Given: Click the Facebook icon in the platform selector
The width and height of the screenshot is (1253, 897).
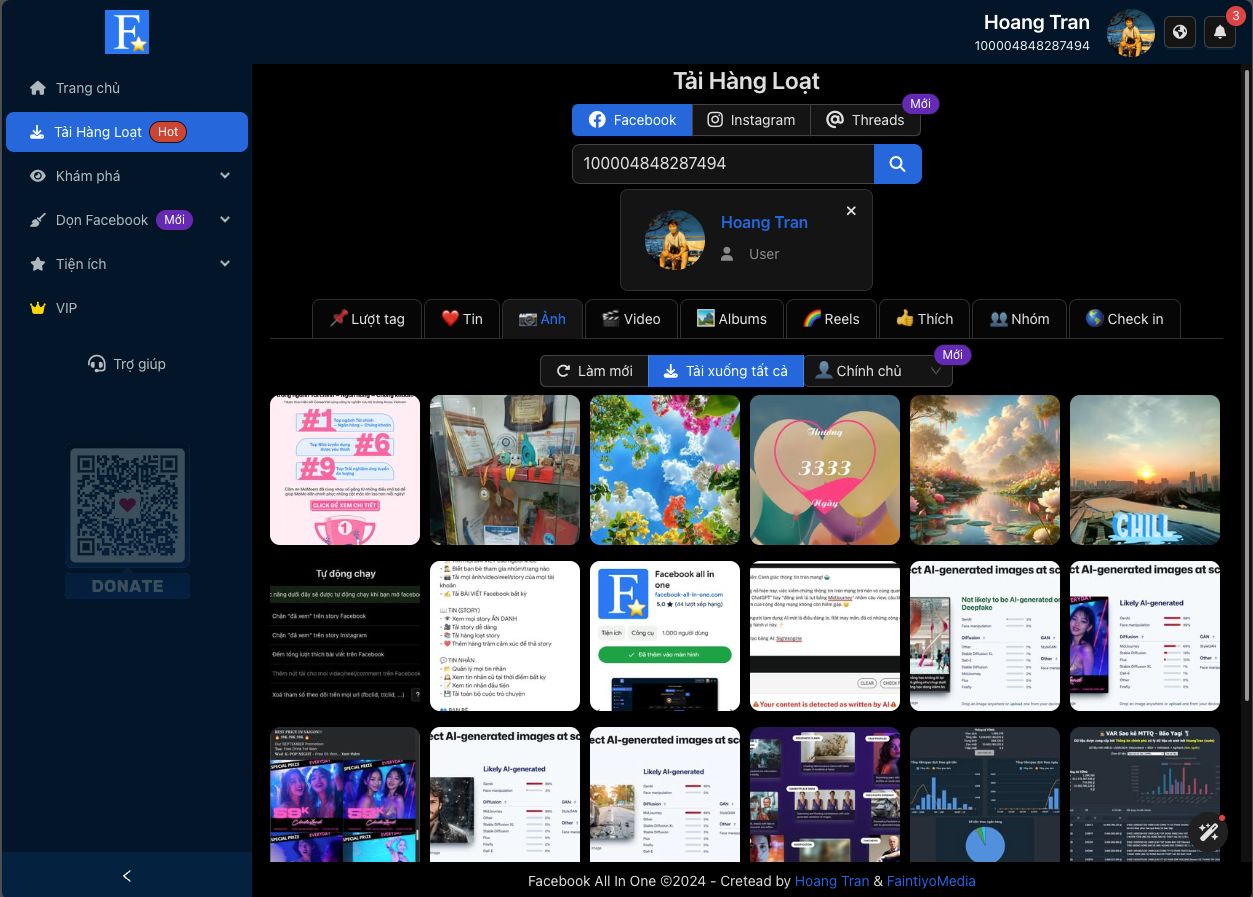Looking at the screenshot, I should (597, 120).
